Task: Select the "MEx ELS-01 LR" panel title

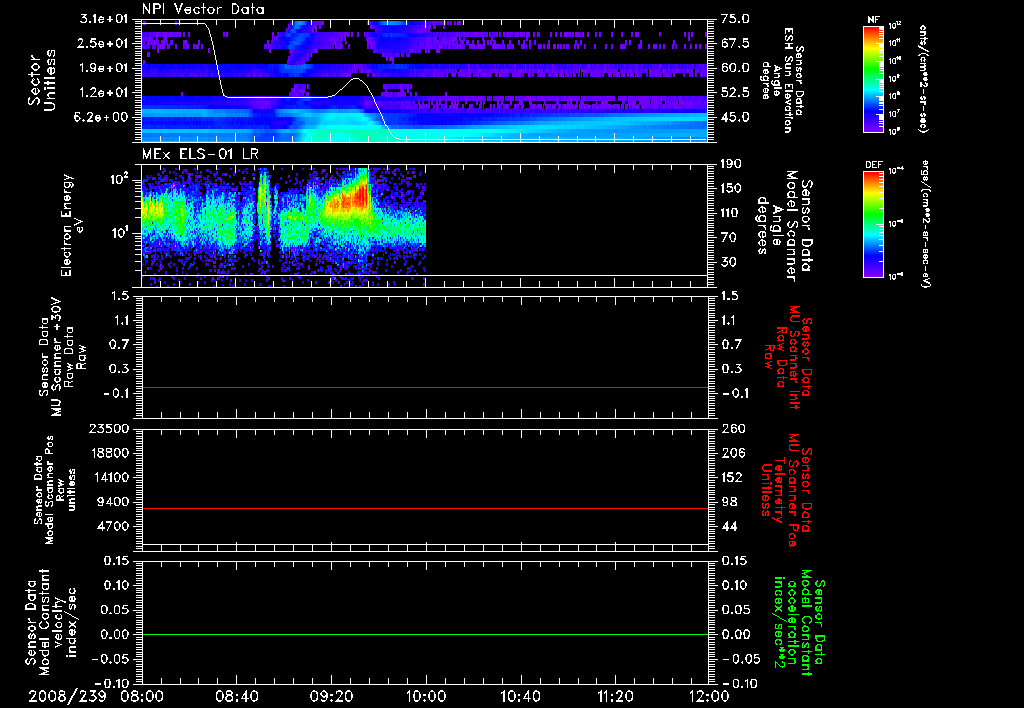Action: (x=200, y=155)
